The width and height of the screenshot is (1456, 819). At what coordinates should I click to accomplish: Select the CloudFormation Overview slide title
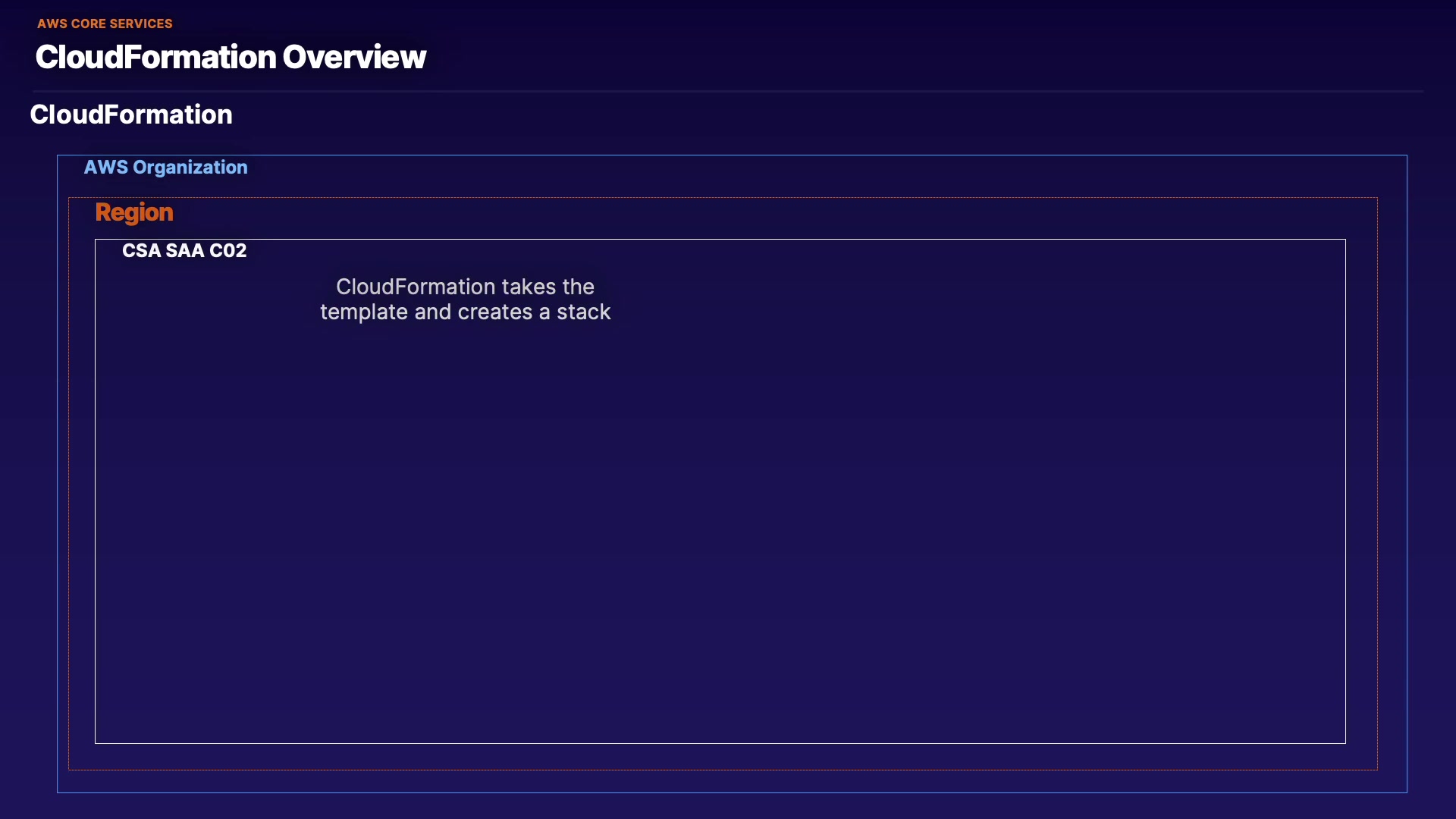231,58
